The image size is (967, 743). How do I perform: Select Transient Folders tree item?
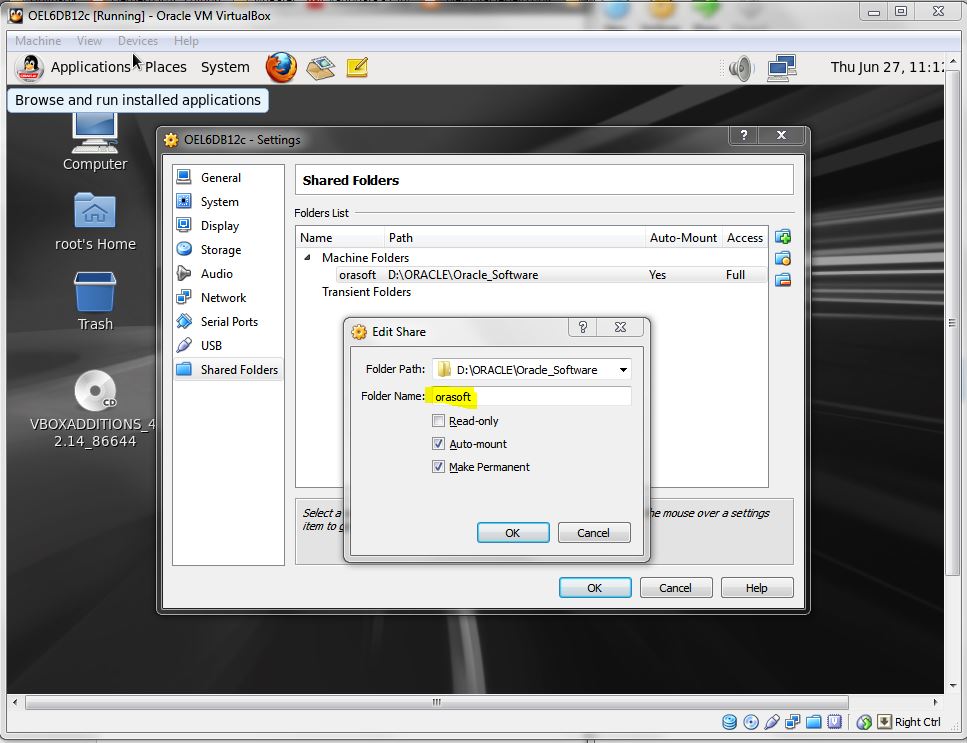click(366, 292)
